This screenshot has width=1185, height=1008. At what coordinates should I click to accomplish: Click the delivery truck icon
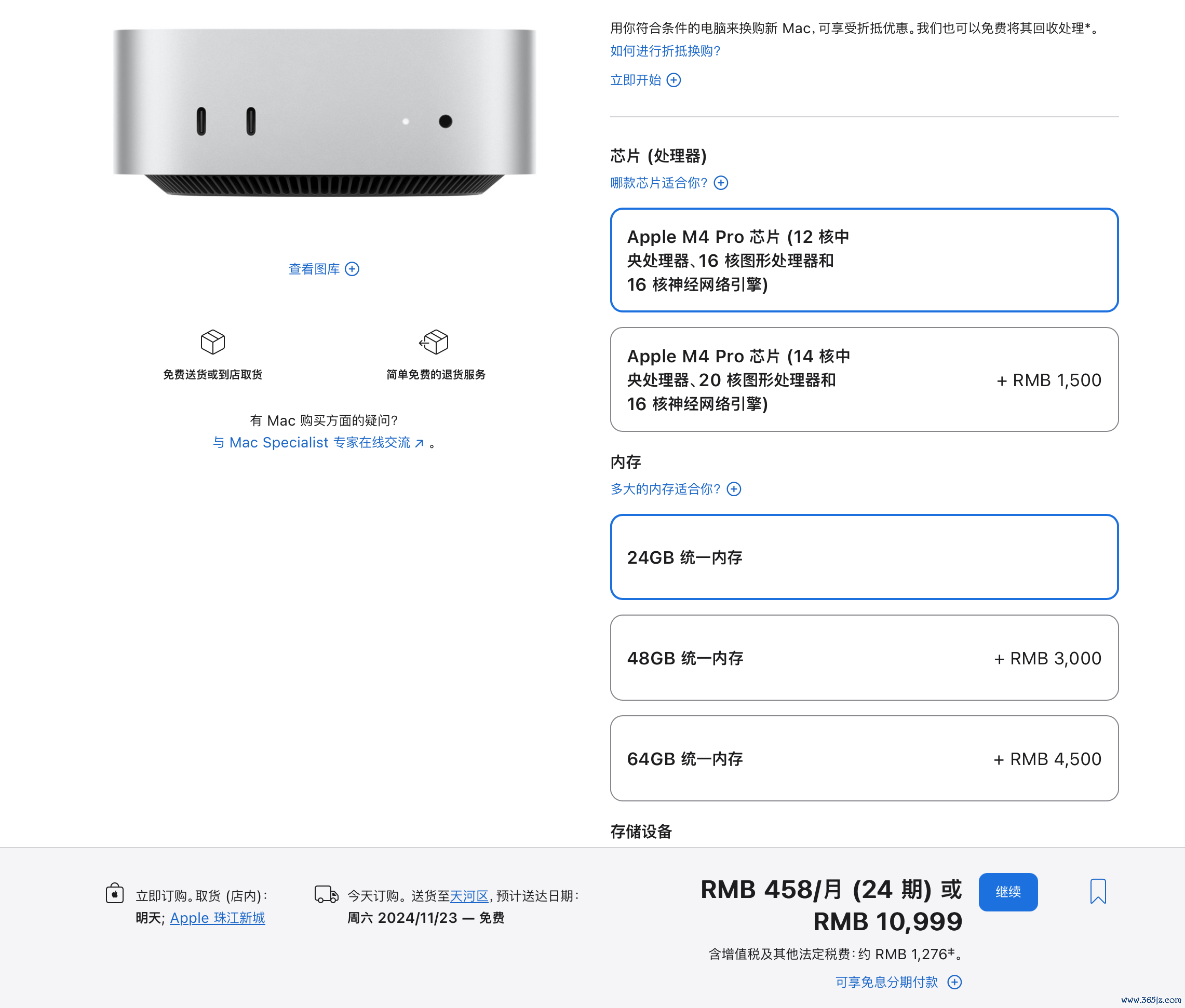[x=327, y=894]
